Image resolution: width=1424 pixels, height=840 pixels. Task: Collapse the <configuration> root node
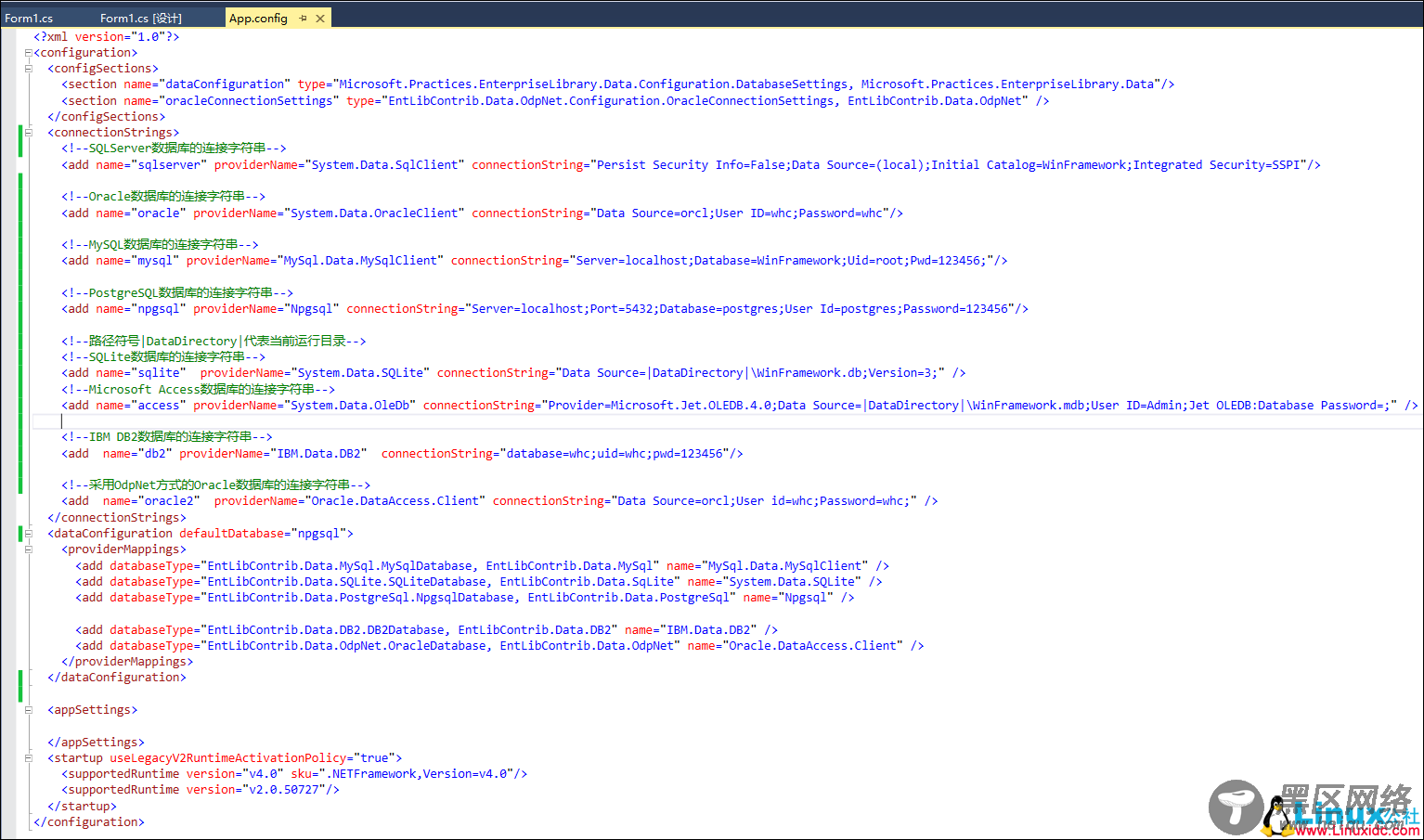(x=28, y=53)
